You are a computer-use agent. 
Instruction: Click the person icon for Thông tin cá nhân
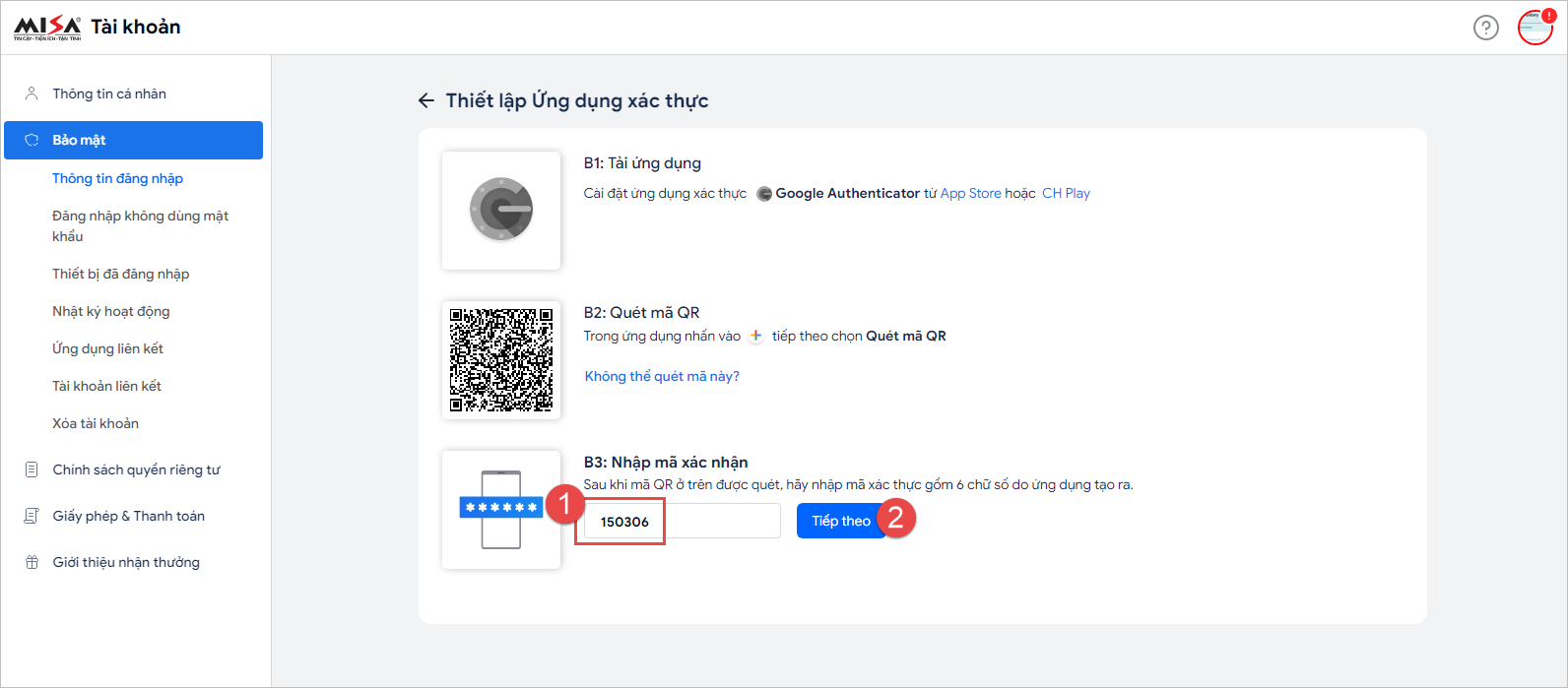click(32, 94)
